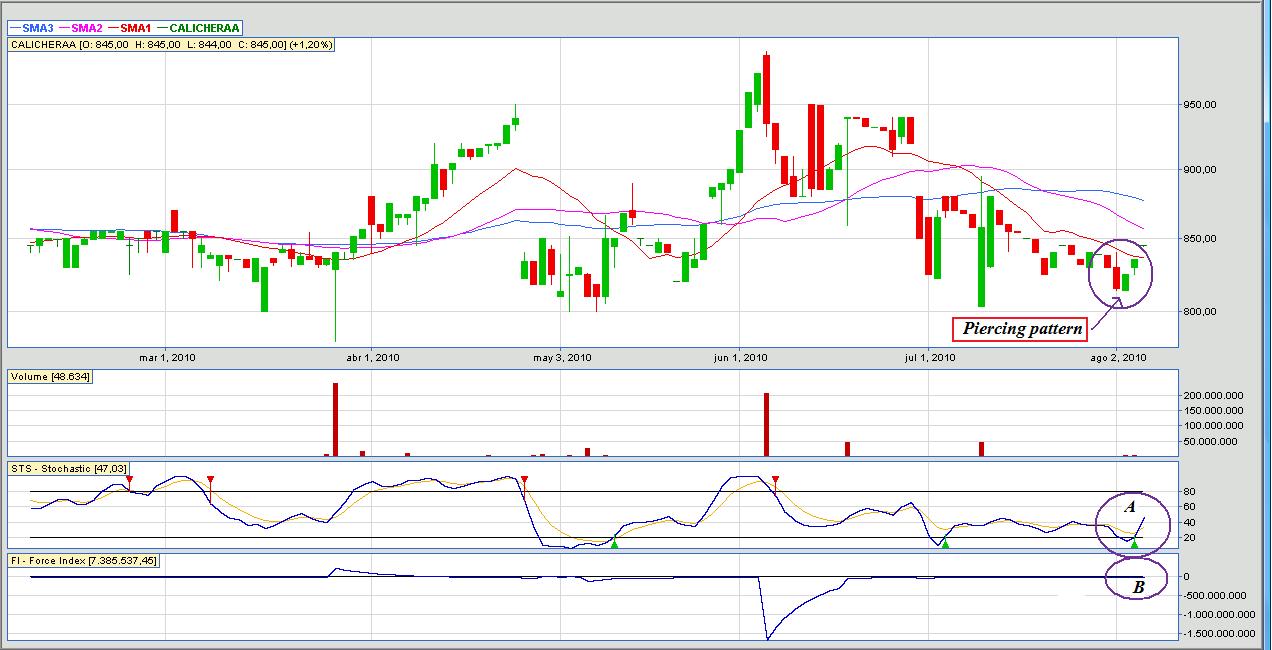This screenshot has width=1272, height=650.
Task: Click the FI - Force Index label
Action: click(x=84, y=560)
